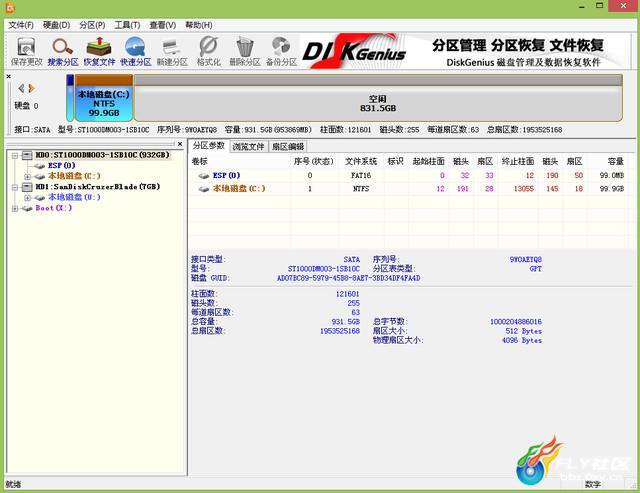Expand the Boot(X:) tree node
Image resolution: width=640 pixels, height=493 pixels.
click(15, 209)
